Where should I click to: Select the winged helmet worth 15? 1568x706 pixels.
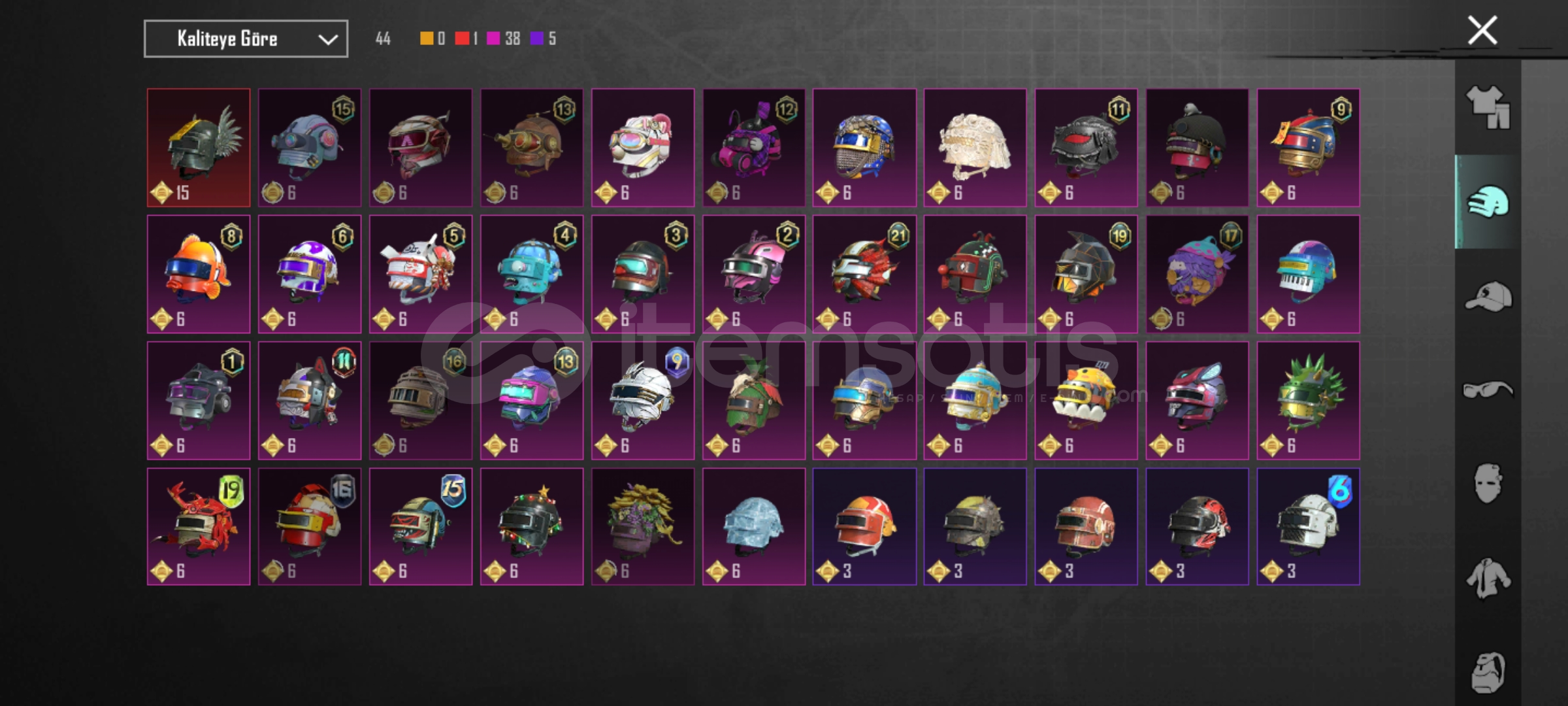pos(199,148)
